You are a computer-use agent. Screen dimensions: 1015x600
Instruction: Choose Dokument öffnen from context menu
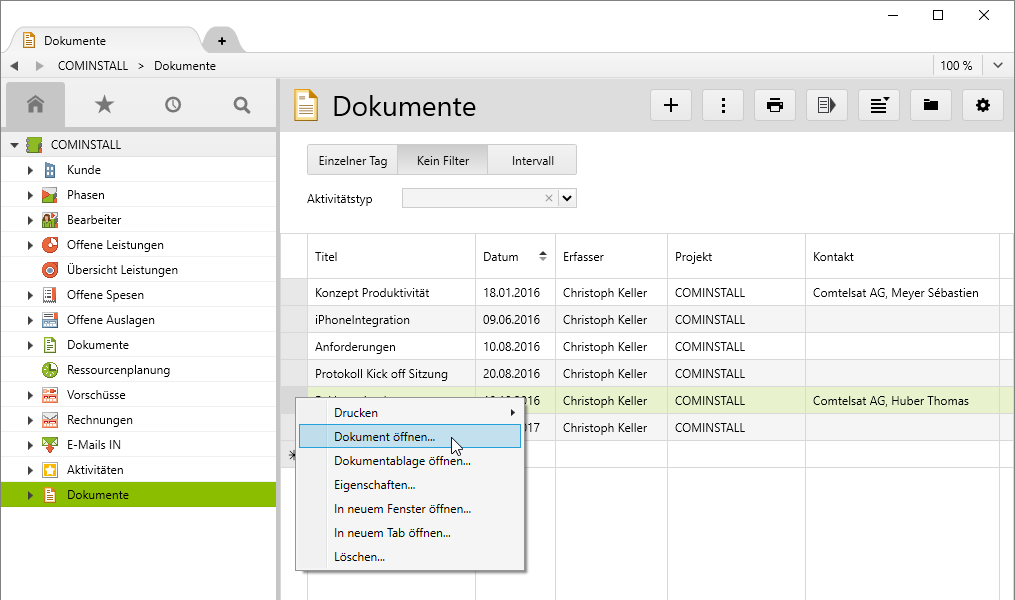point(385,437)
